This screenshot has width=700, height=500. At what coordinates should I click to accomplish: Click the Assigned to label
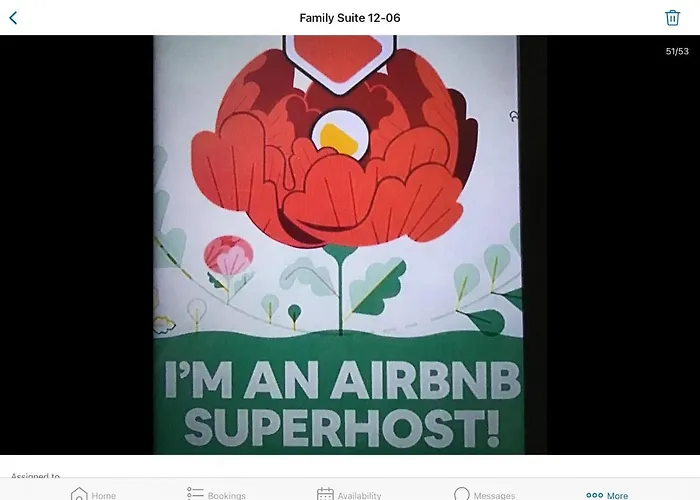click(x=35, y=476)
